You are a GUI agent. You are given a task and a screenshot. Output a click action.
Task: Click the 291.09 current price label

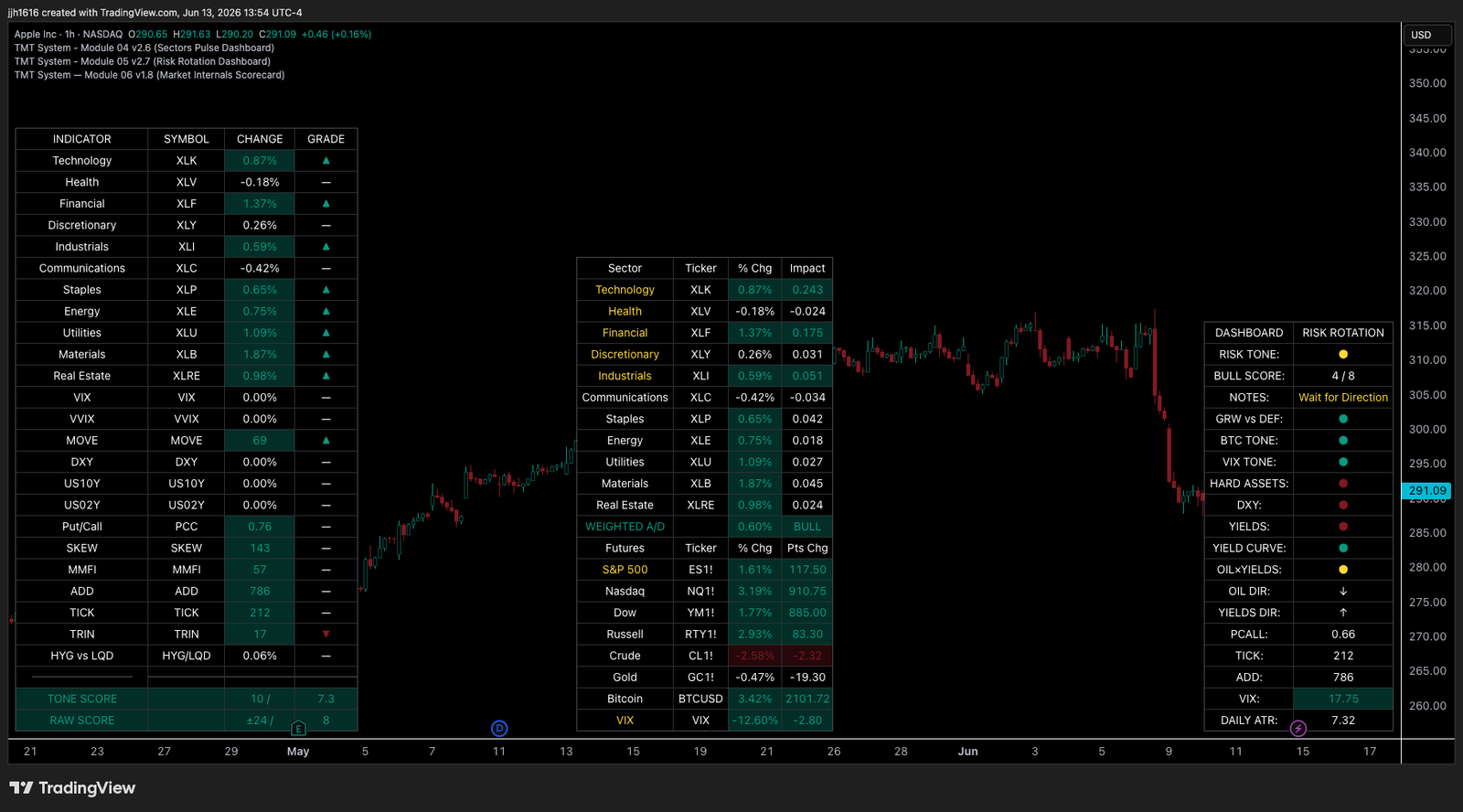point(1427,491)
